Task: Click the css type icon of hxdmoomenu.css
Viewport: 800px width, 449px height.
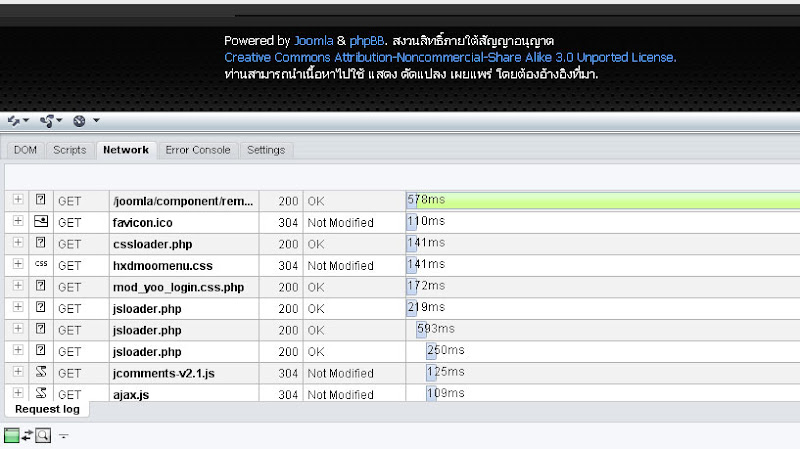Action: pyautogui.click(x=41, y=264)
